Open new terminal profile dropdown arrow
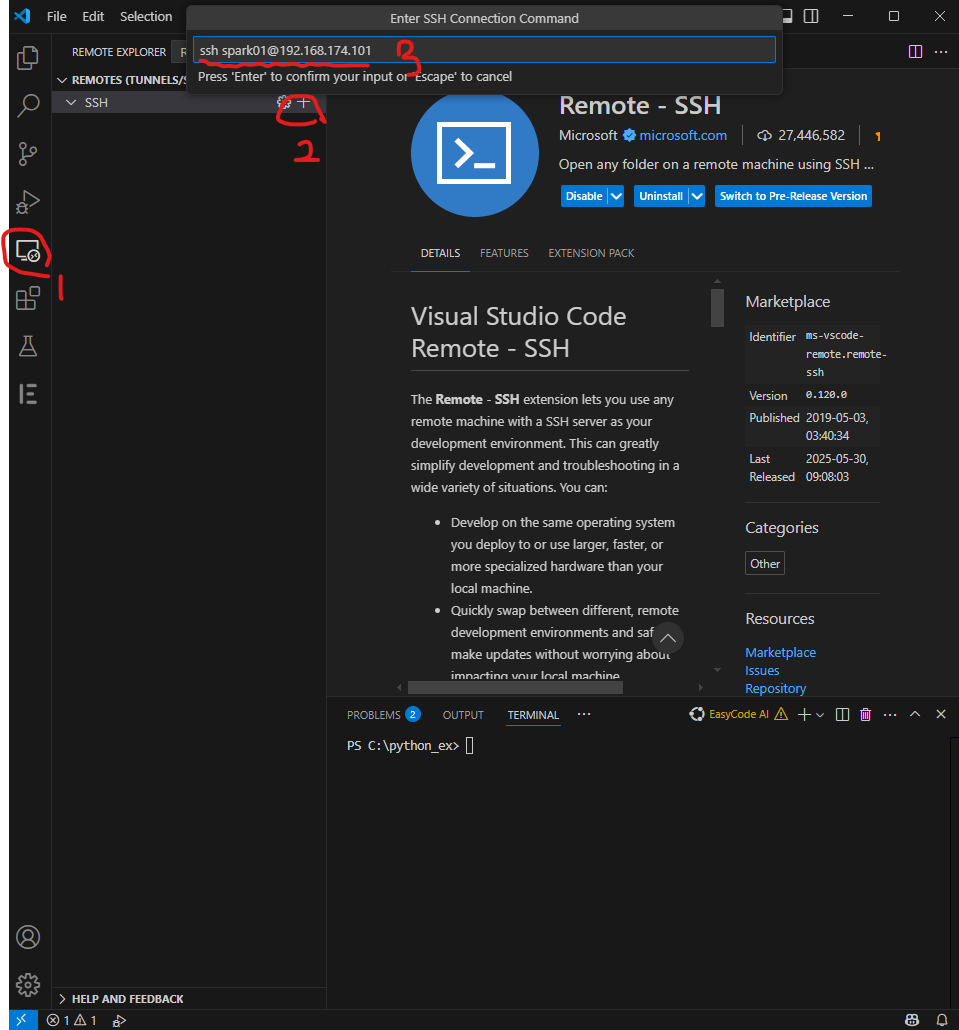Image resolution: width=959 pixels, height=1030 pixels. [820, 715]
